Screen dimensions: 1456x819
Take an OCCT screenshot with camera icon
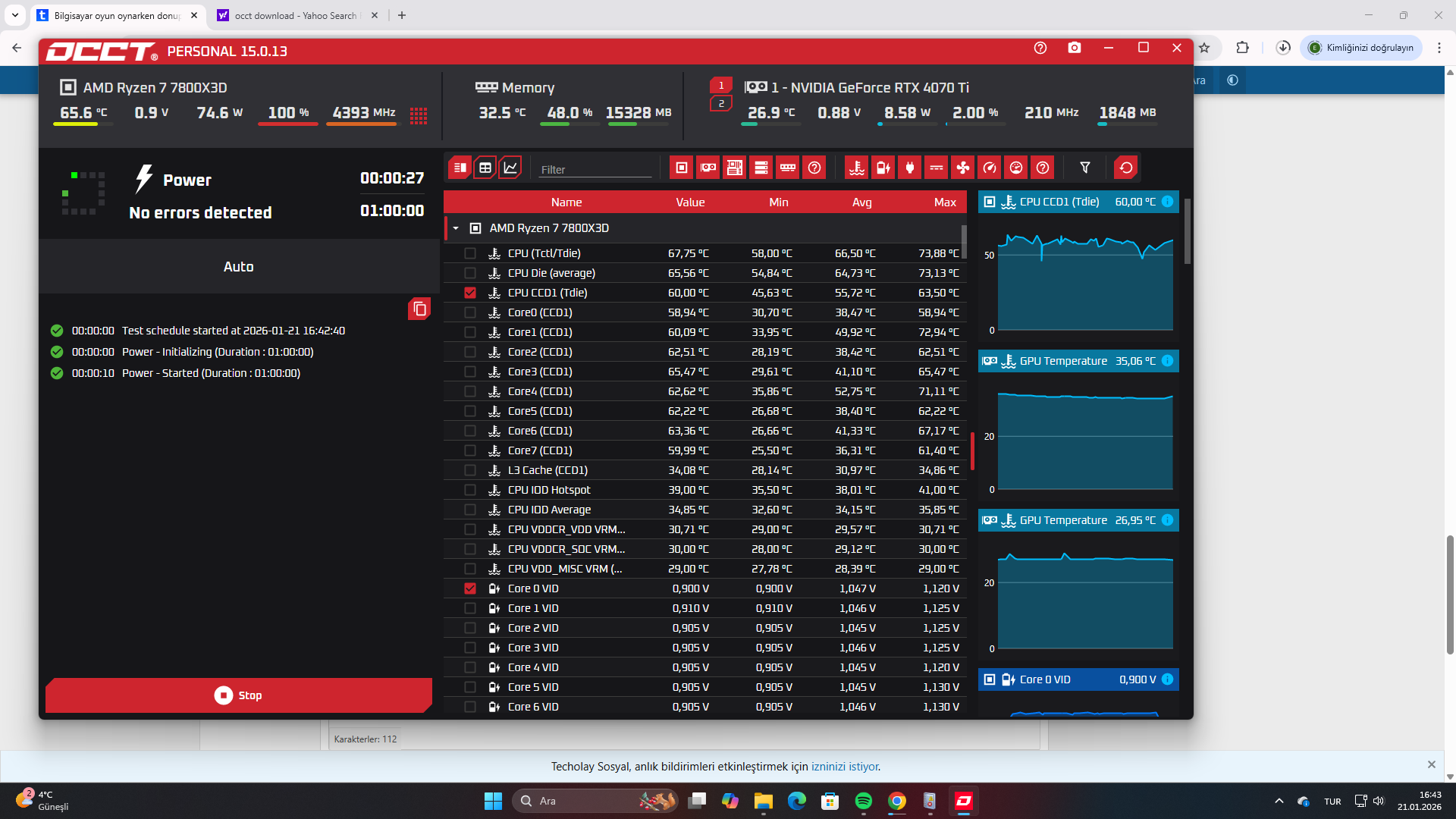(x=1075, y=48)
